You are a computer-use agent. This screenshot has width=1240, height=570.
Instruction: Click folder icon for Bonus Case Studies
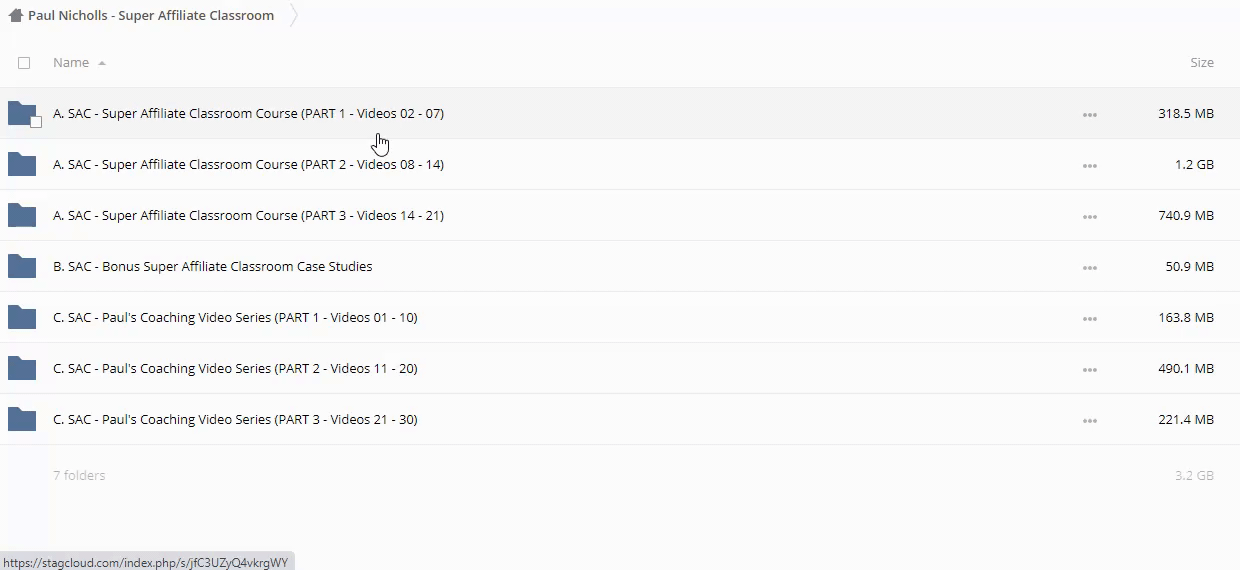tap(21, 266)
